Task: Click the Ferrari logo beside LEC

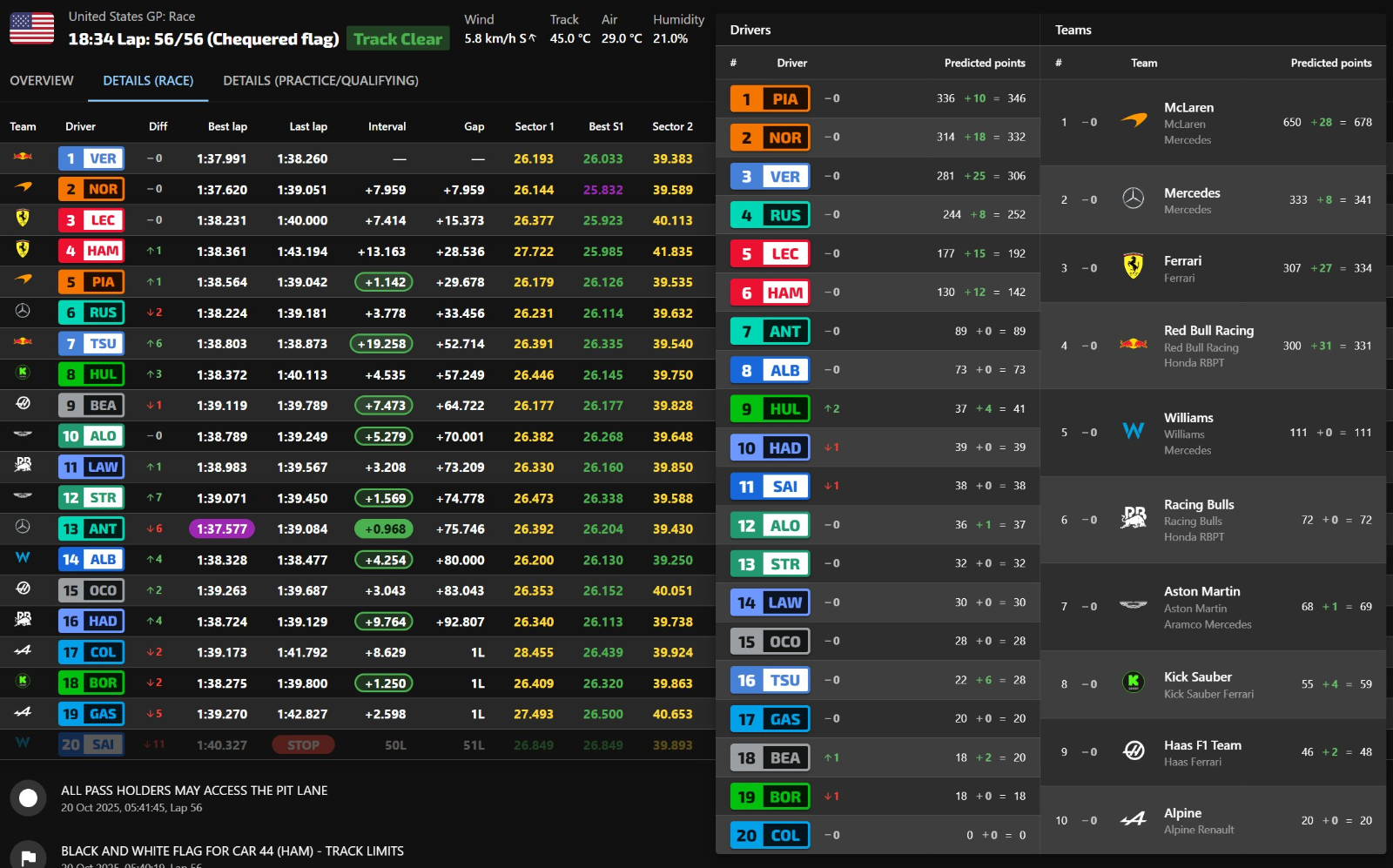Action: 23,219
